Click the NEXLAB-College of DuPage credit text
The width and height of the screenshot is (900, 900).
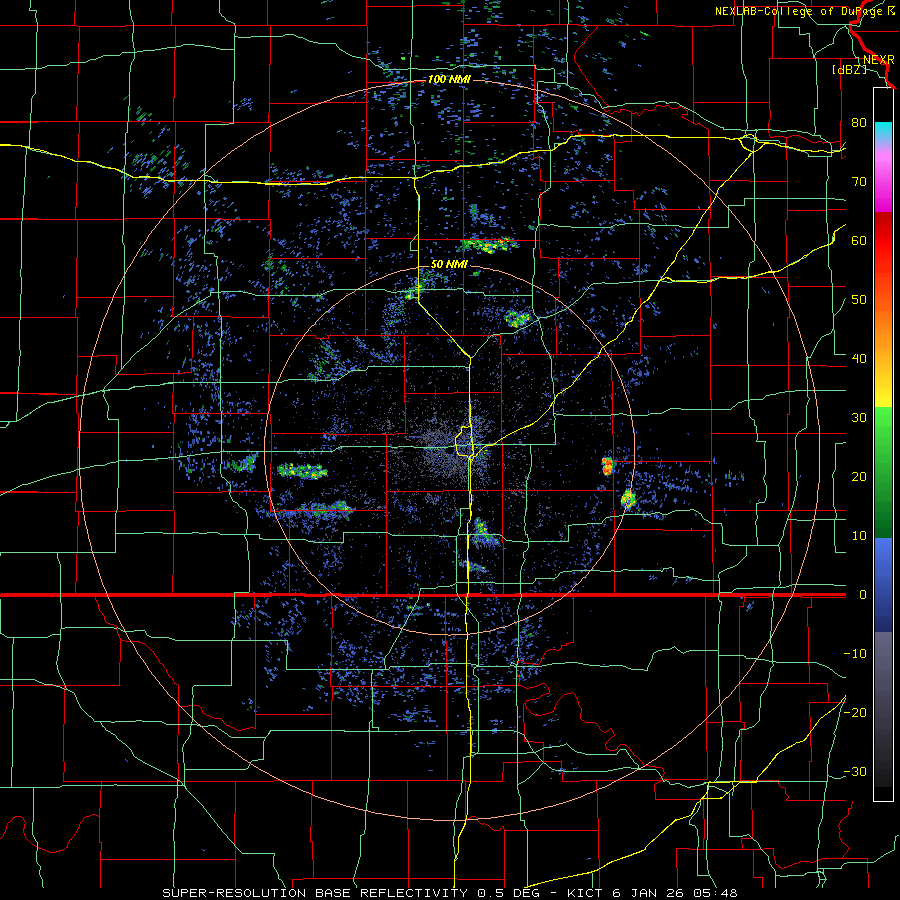(799, 11)
